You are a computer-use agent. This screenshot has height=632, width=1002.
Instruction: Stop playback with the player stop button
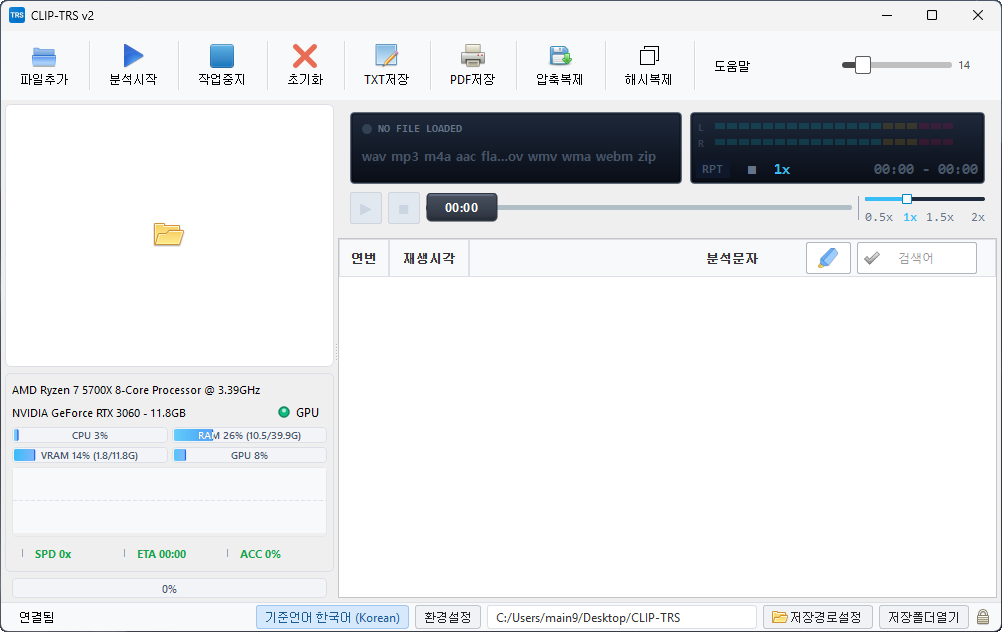click(404, 208)
